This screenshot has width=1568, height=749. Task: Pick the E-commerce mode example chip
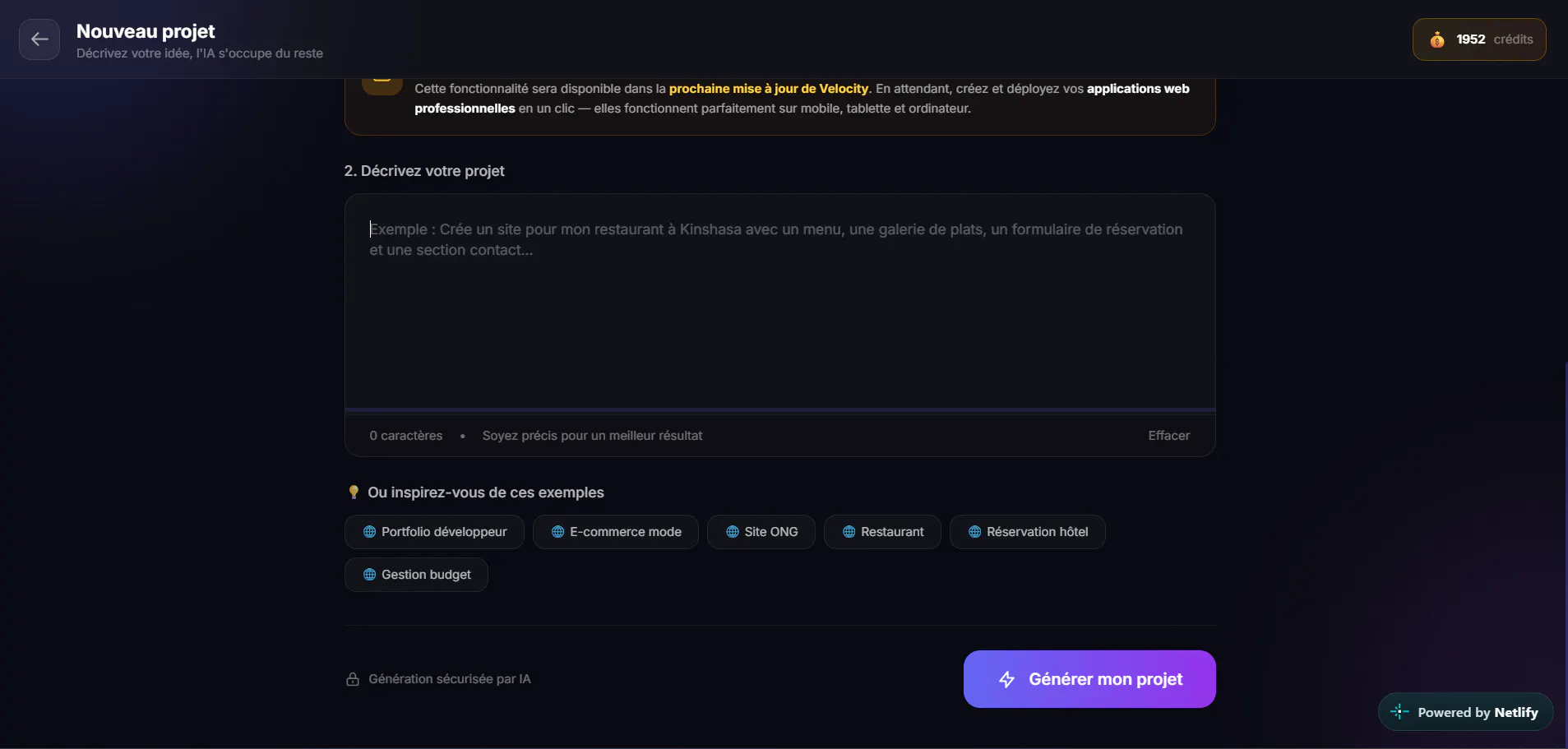pyautogui.click(x=616, y=532)
